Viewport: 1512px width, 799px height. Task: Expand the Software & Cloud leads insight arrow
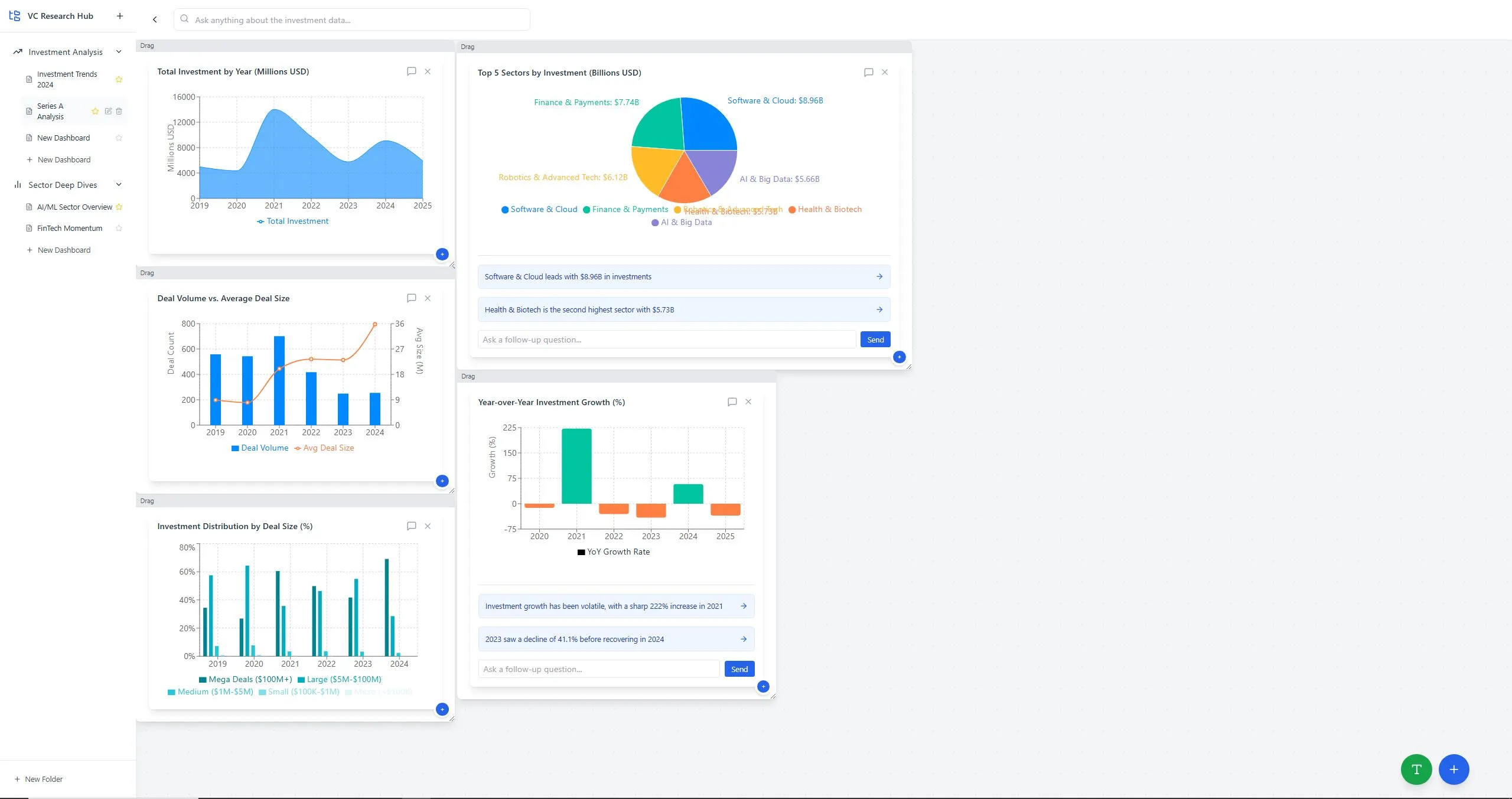[879, 276]
